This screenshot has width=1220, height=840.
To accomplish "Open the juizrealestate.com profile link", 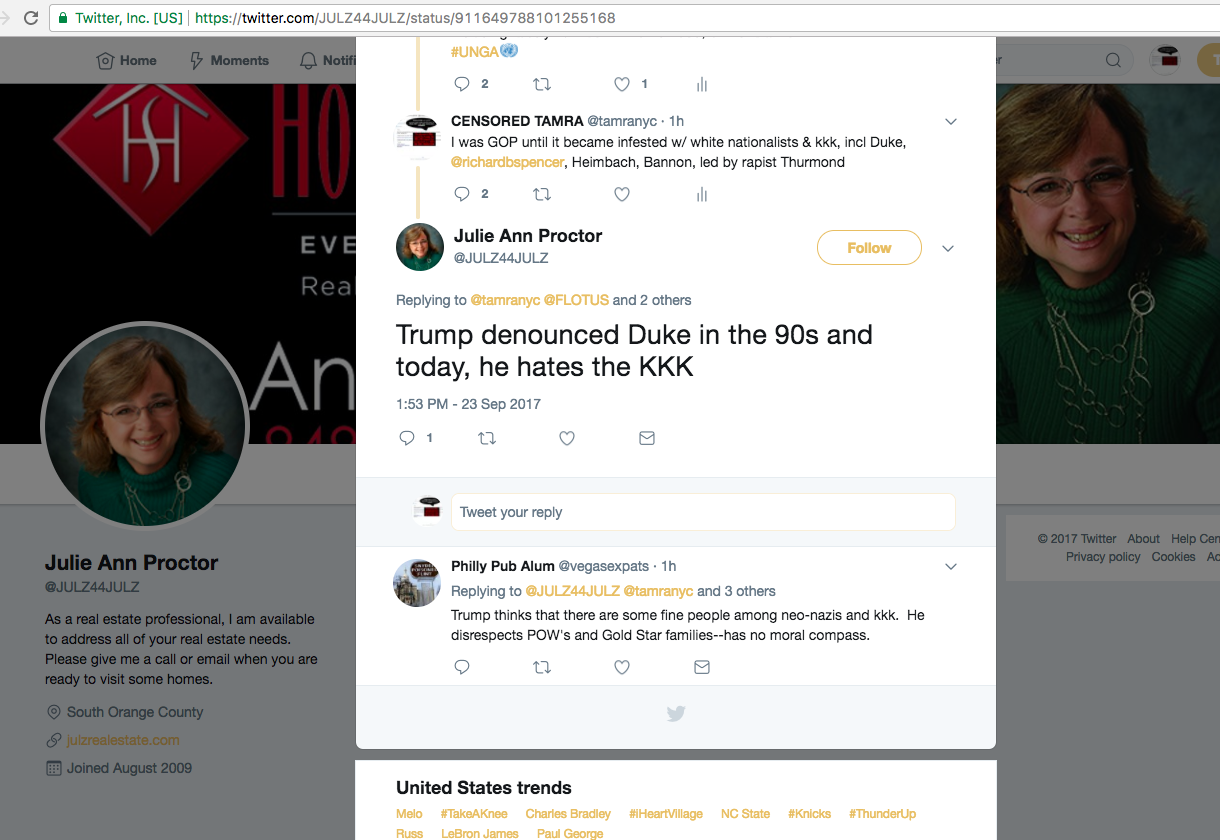I will [x=123, y=741].
